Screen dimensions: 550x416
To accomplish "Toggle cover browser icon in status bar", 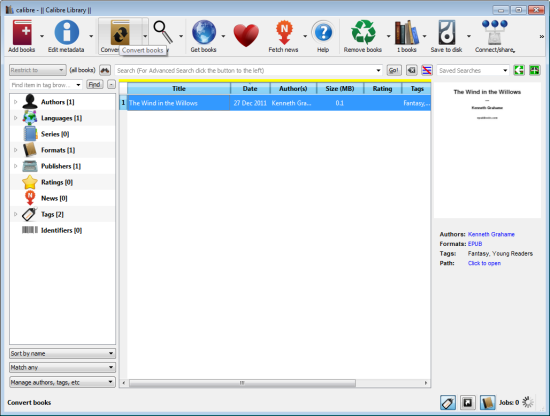I will coord(468,403).
